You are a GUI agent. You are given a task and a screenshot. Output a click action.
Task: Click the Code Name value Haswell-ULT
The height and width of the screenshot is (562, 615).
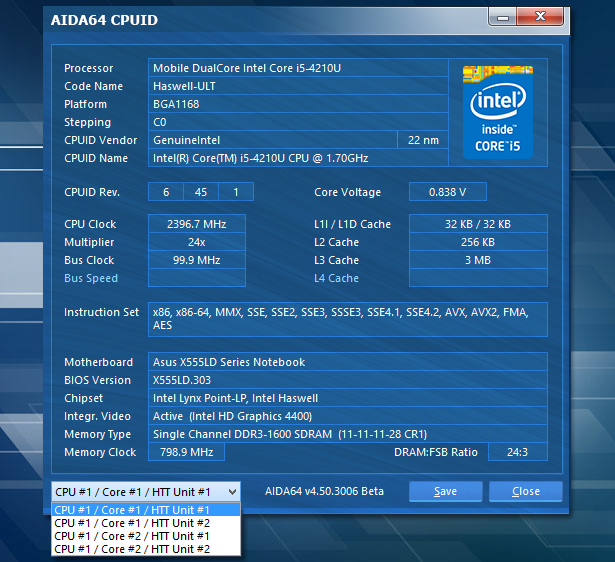point(298,86)
